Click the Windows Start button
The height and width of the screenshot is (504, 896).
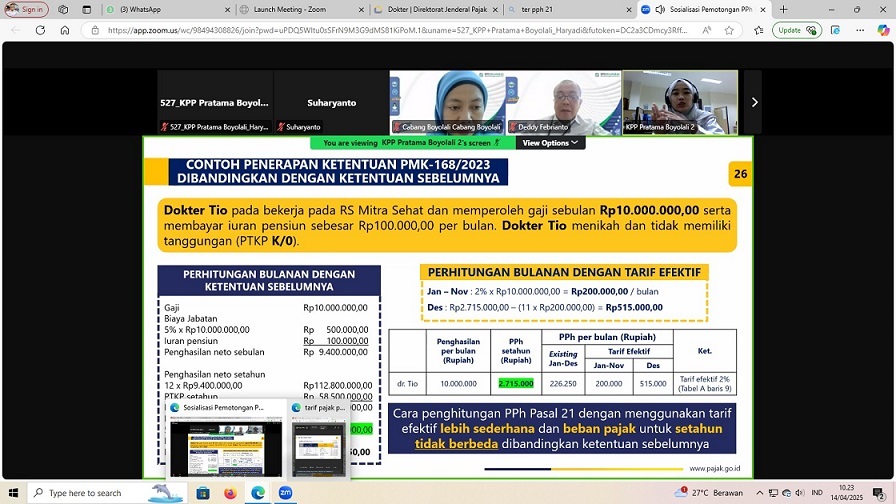coord(13,493)
